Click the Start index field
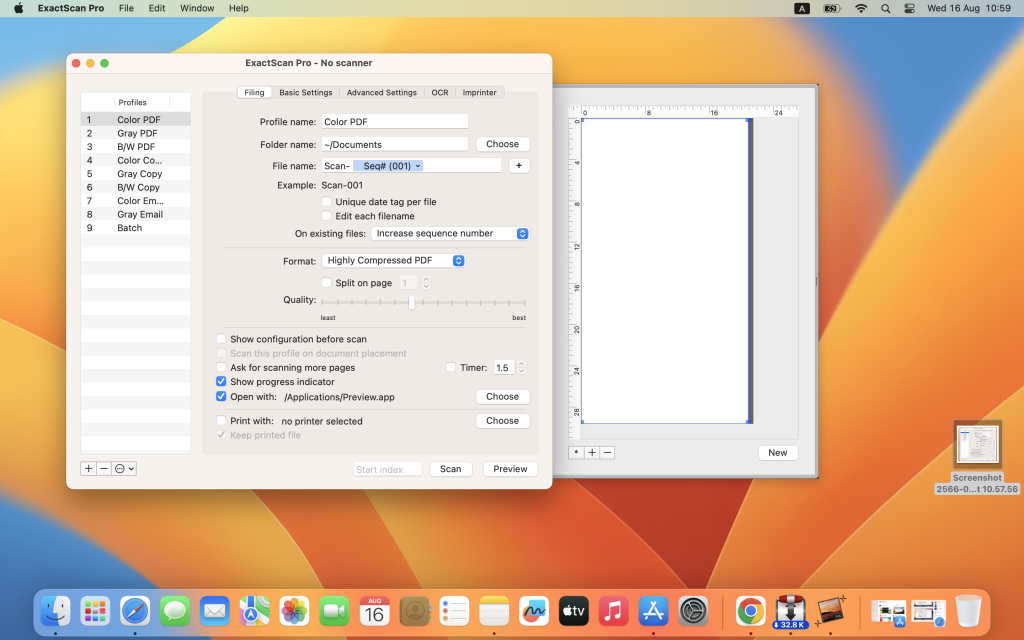 pos(387,469)
